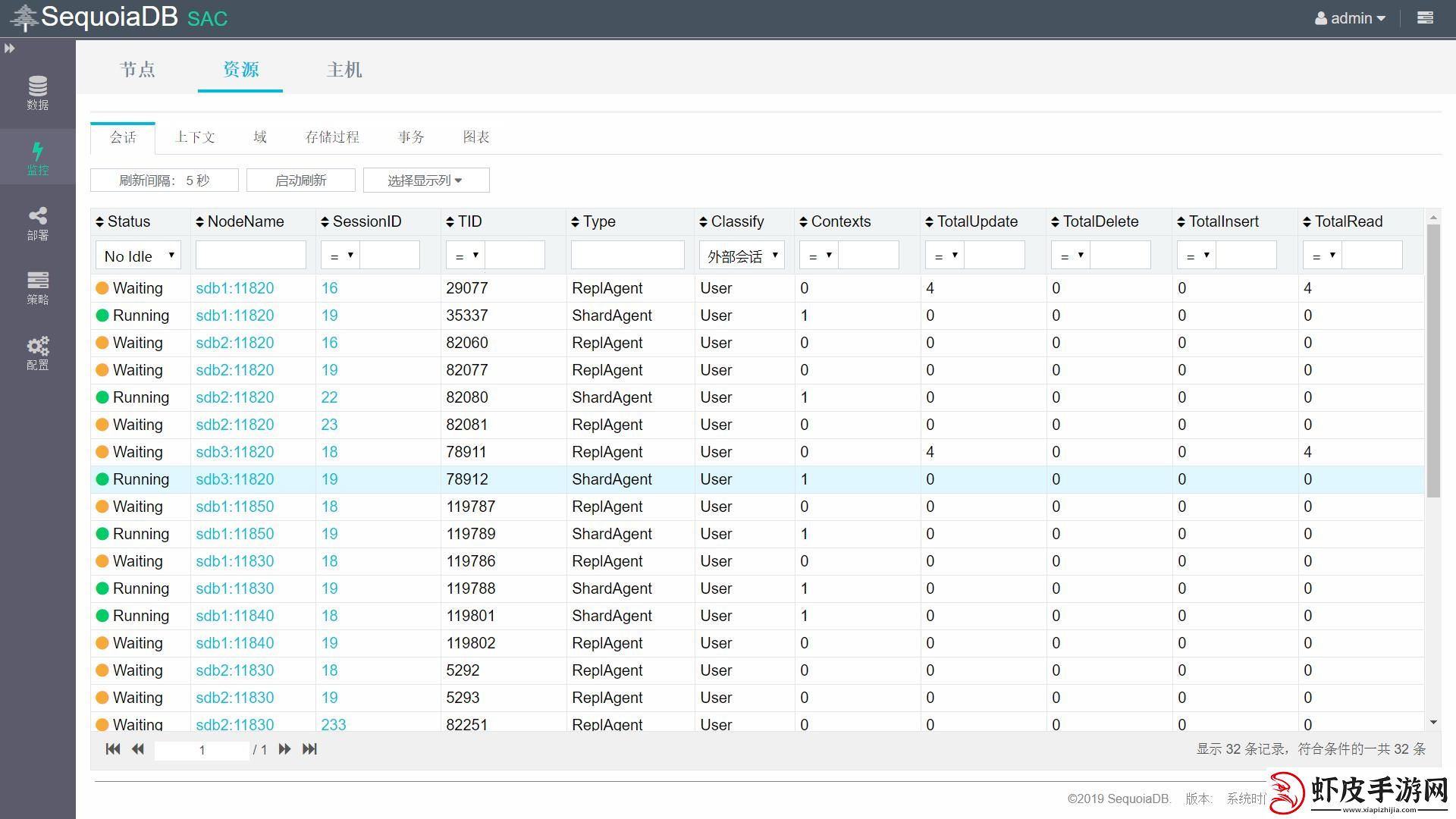Focus the SessionID filter value field

pyautogui.click(x=390, y=256)
